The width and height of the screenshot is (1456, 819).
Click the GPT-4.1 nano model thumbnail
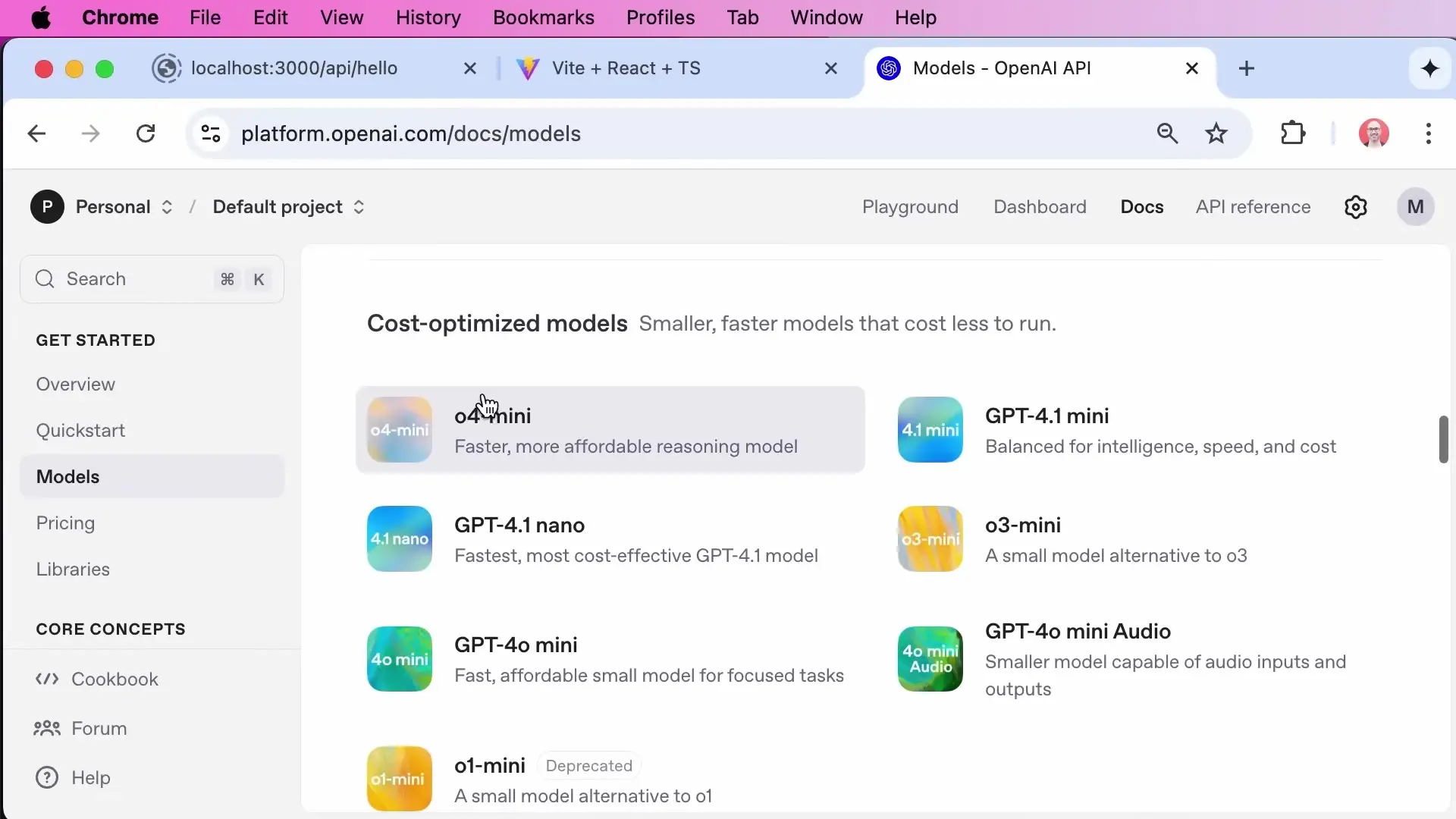point(399,538)
